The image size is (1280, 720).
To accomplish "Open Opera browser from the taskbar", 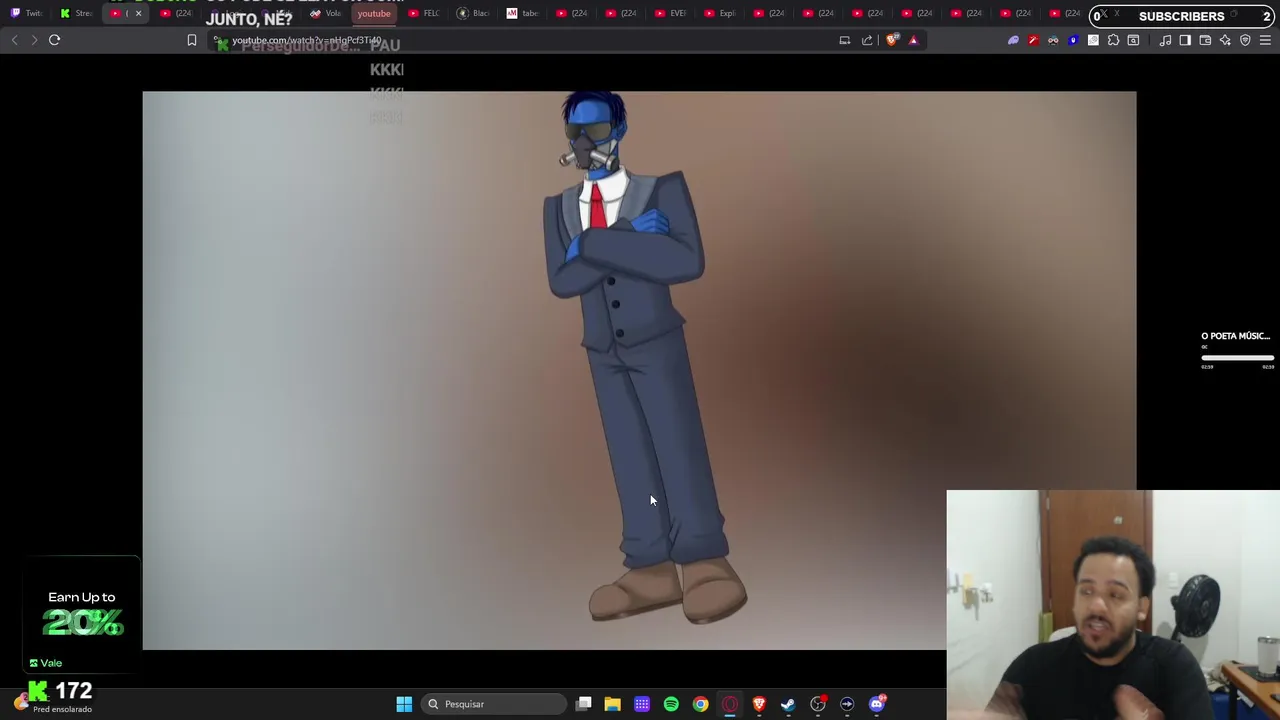I will click(x=730, y=704).
